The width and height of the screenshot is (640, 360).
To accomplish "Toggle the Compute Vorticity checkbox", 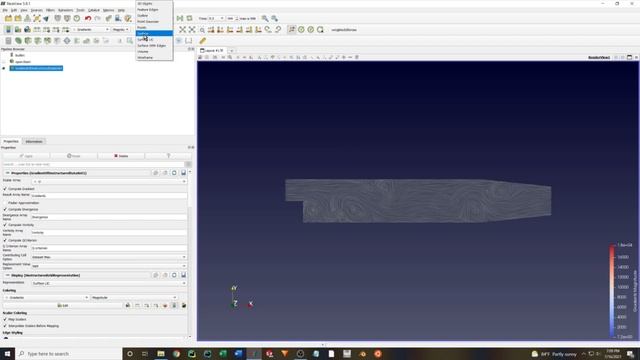I will 5,224.
